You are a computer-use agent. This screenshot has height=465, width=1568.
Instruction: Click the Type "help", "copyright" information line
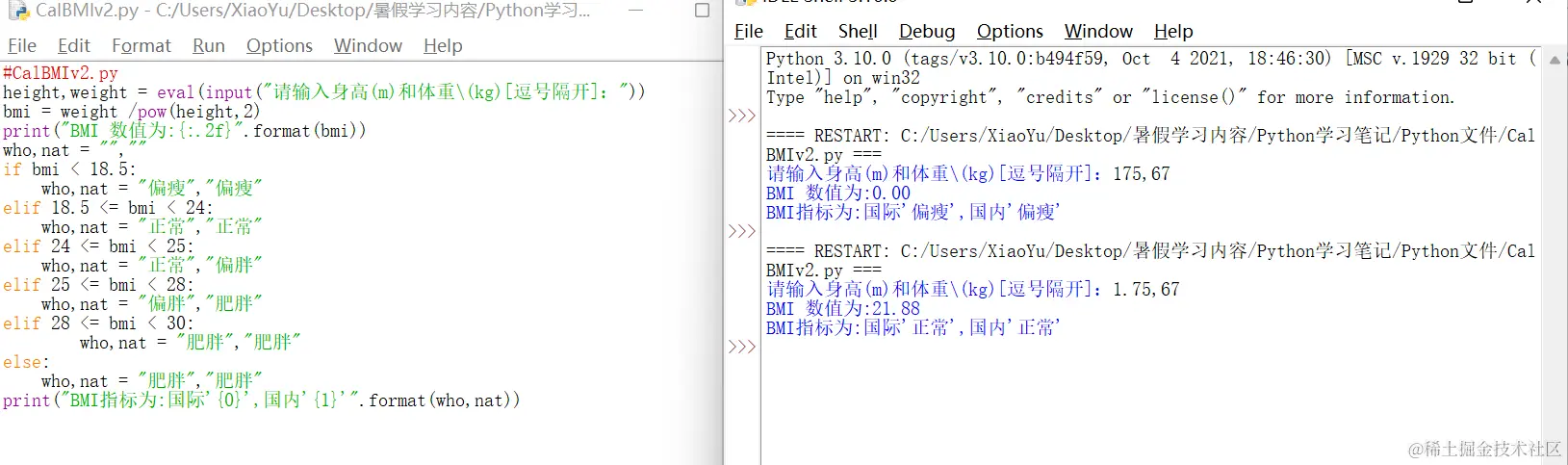click(x=1111, y=97)
